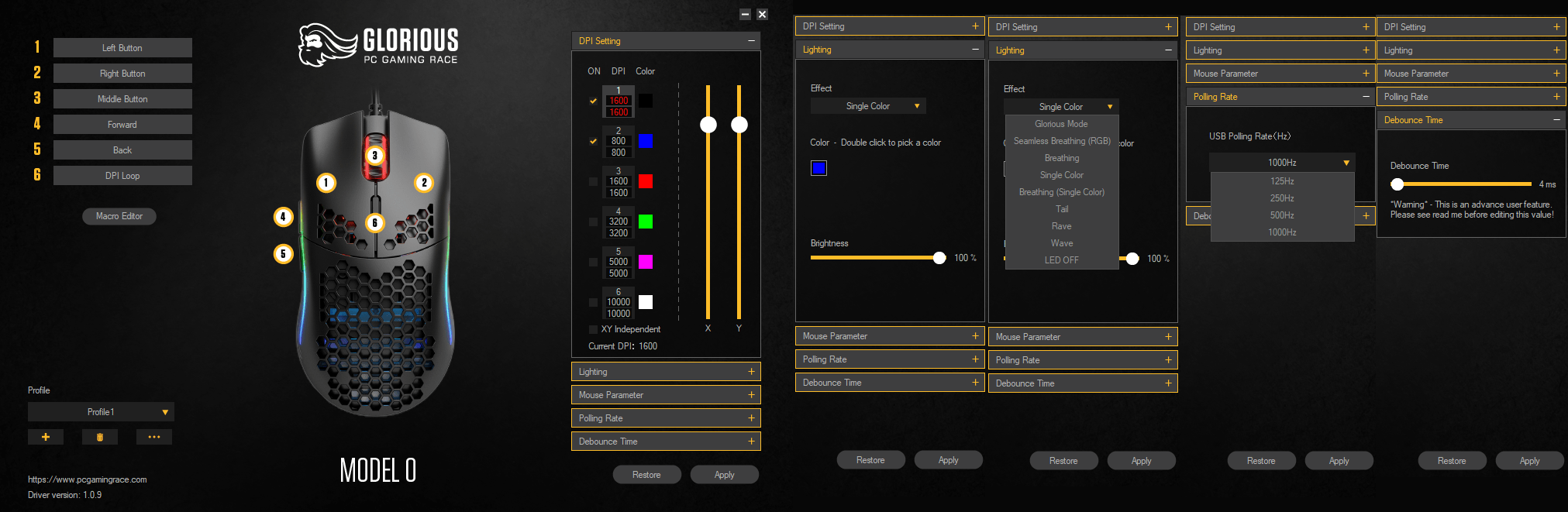Viewport: 1568px width, 512px height.
Task: Open profile options via three-dots icon
Action: tap(154, 437)
